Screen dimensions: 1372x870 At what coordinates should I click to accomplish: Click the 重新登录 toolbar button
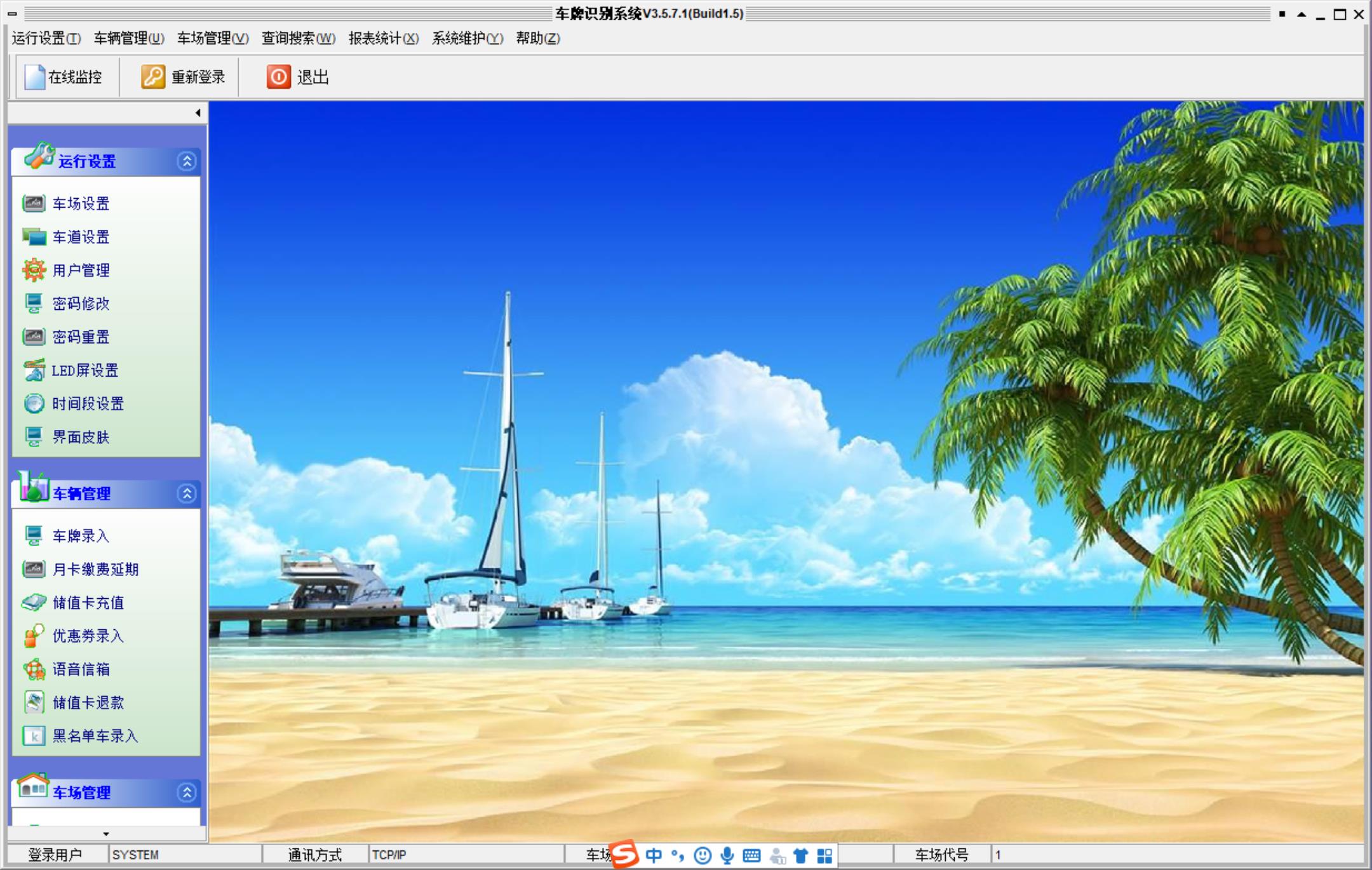point(183,77)
